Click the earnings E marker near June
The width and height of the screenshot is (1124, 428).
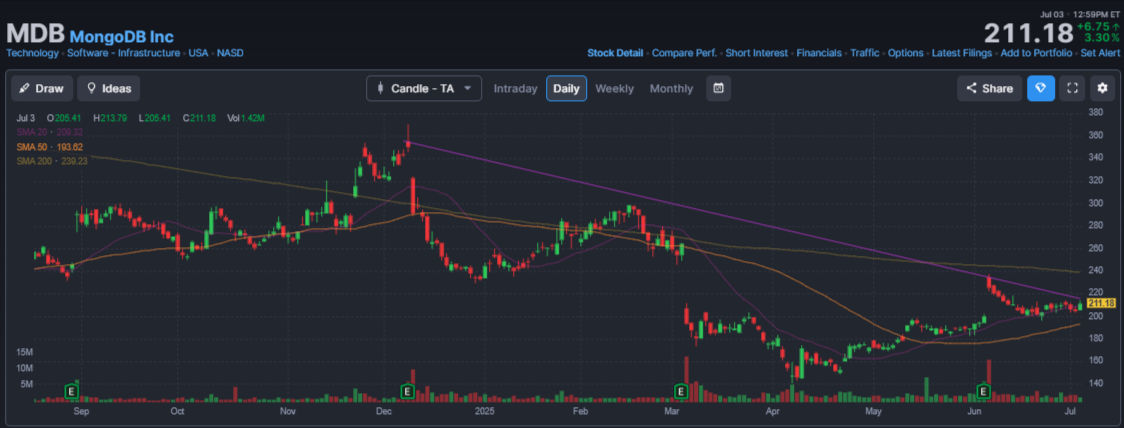click(984, 391)
